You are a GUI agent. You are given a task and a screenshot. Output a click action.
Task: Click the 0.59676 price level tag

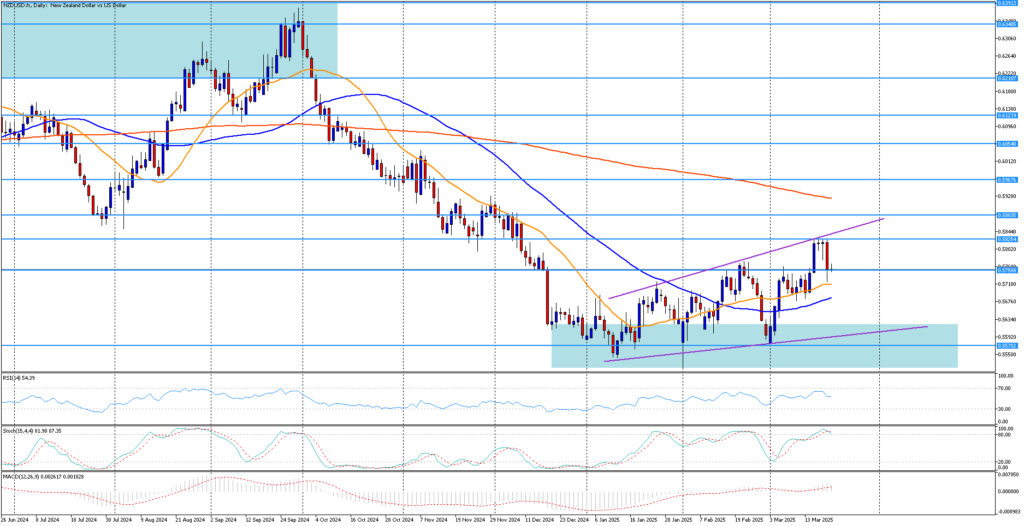click(x=1007, y=180)
